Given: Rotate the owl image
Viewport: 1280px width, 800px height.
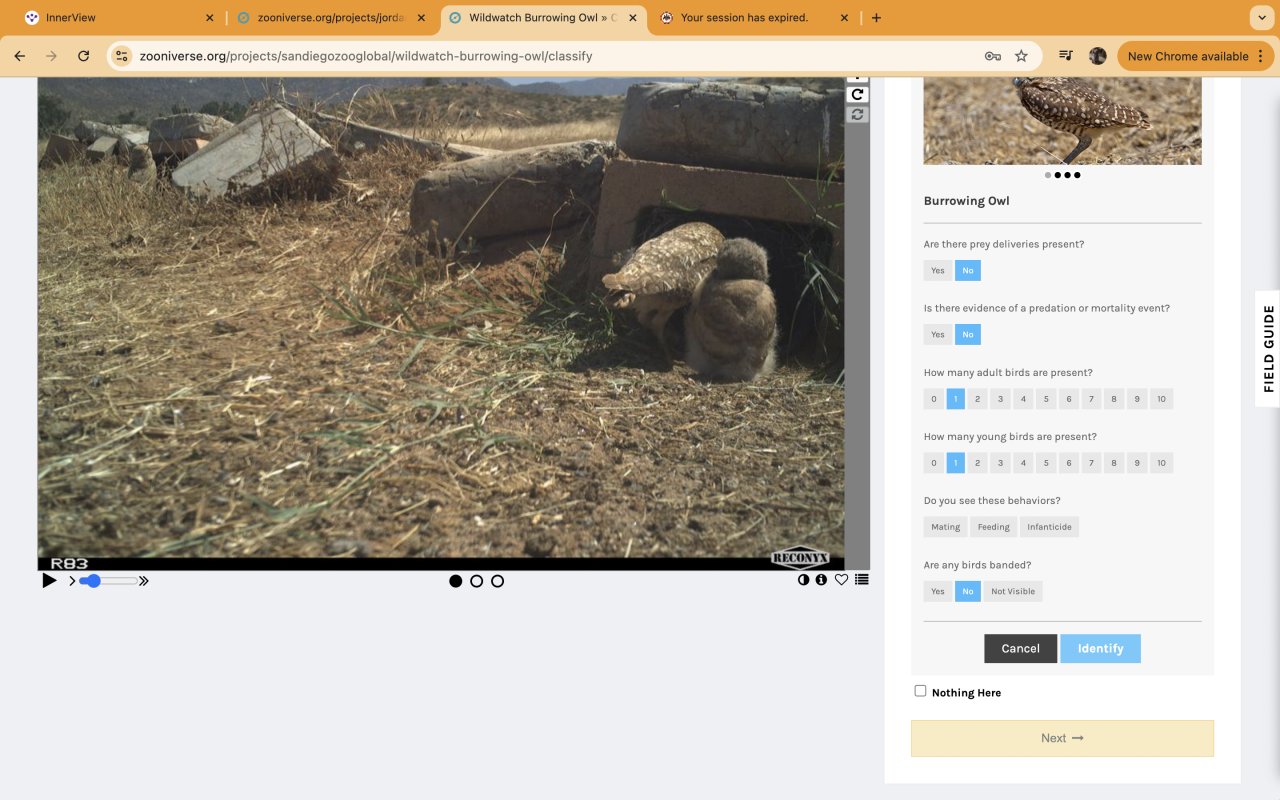Looking at the screenshot, I should click(857, 94).
